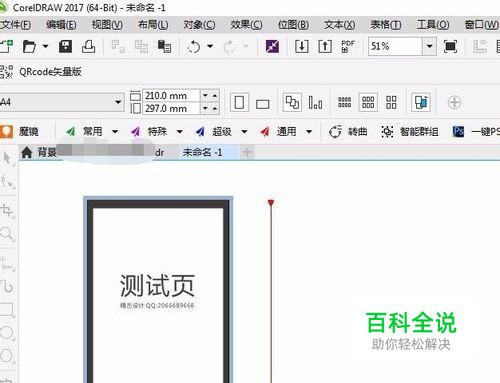
Task: Click the Export up-arrow icon
Action: tap(325, 46)
